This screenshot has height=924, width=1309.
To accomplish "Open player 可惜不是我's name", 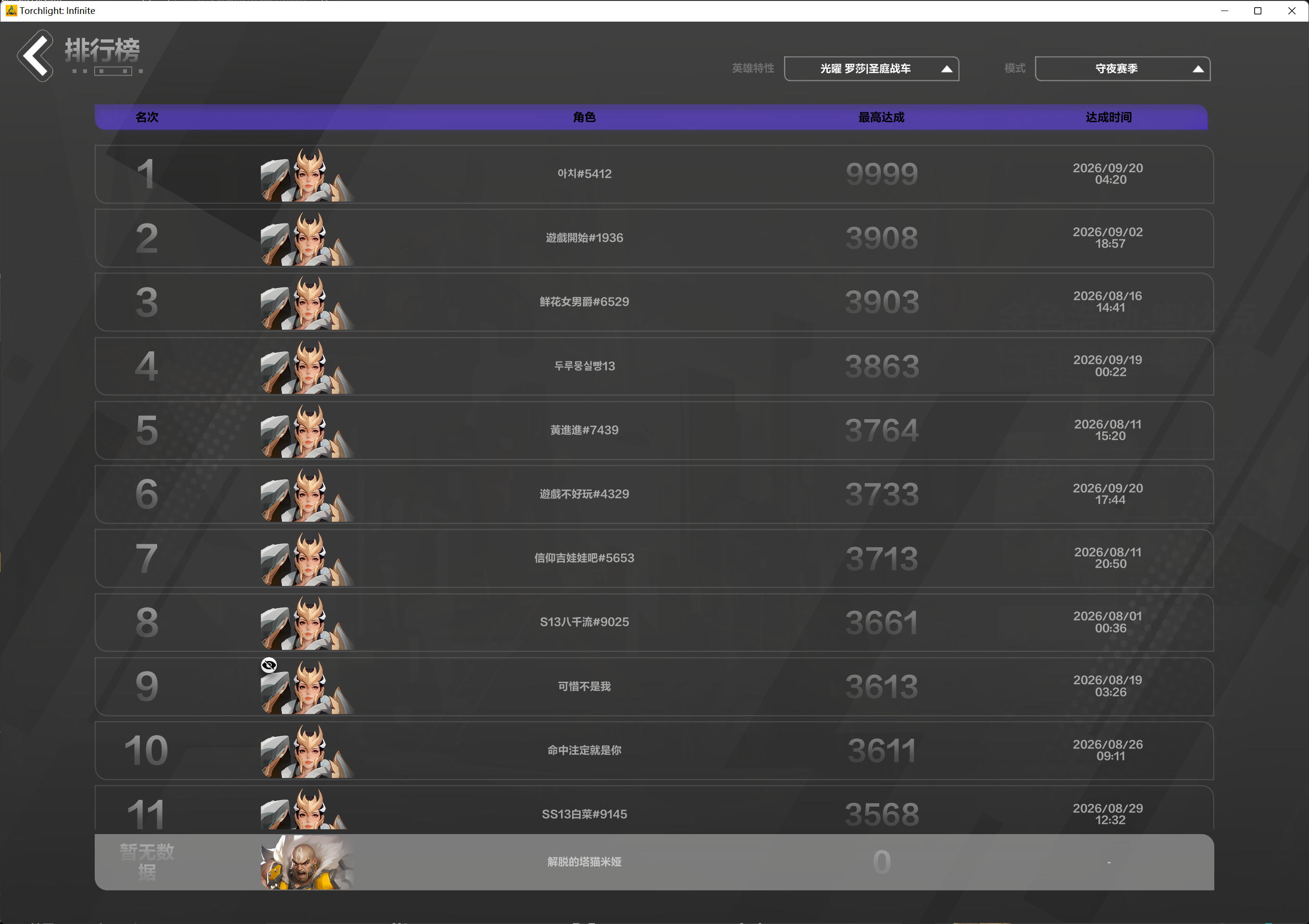I will click(x=585, y=687).
